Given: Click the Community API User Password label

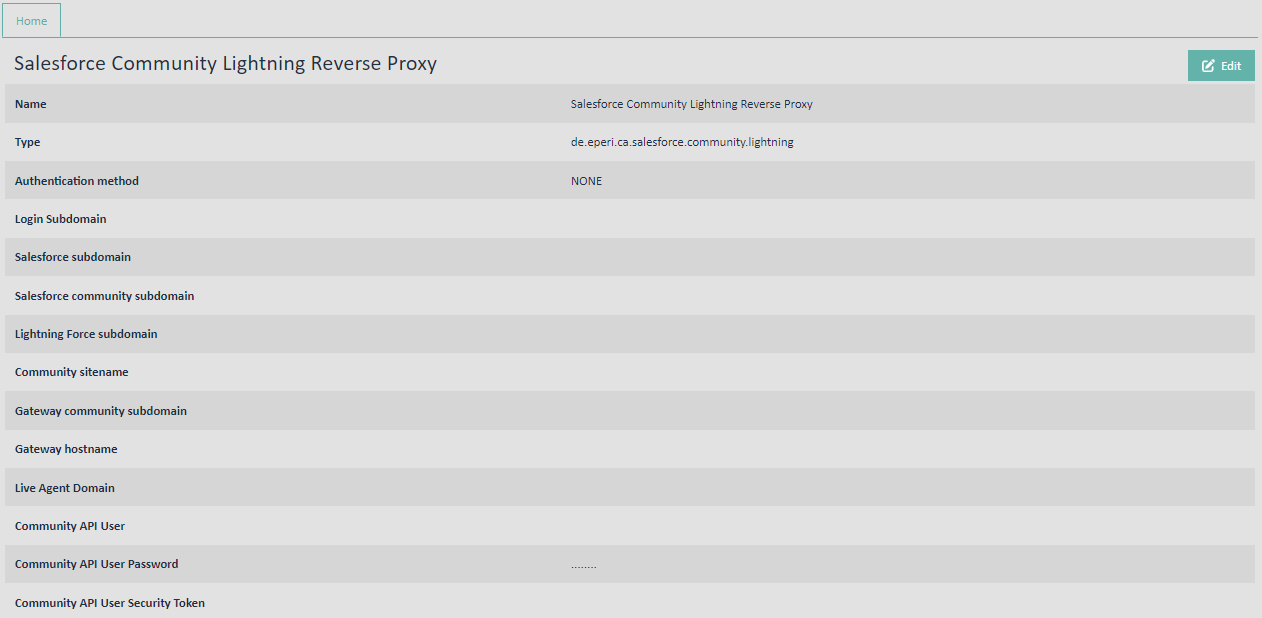Looking at the screenshot, I should pos(97,564).
